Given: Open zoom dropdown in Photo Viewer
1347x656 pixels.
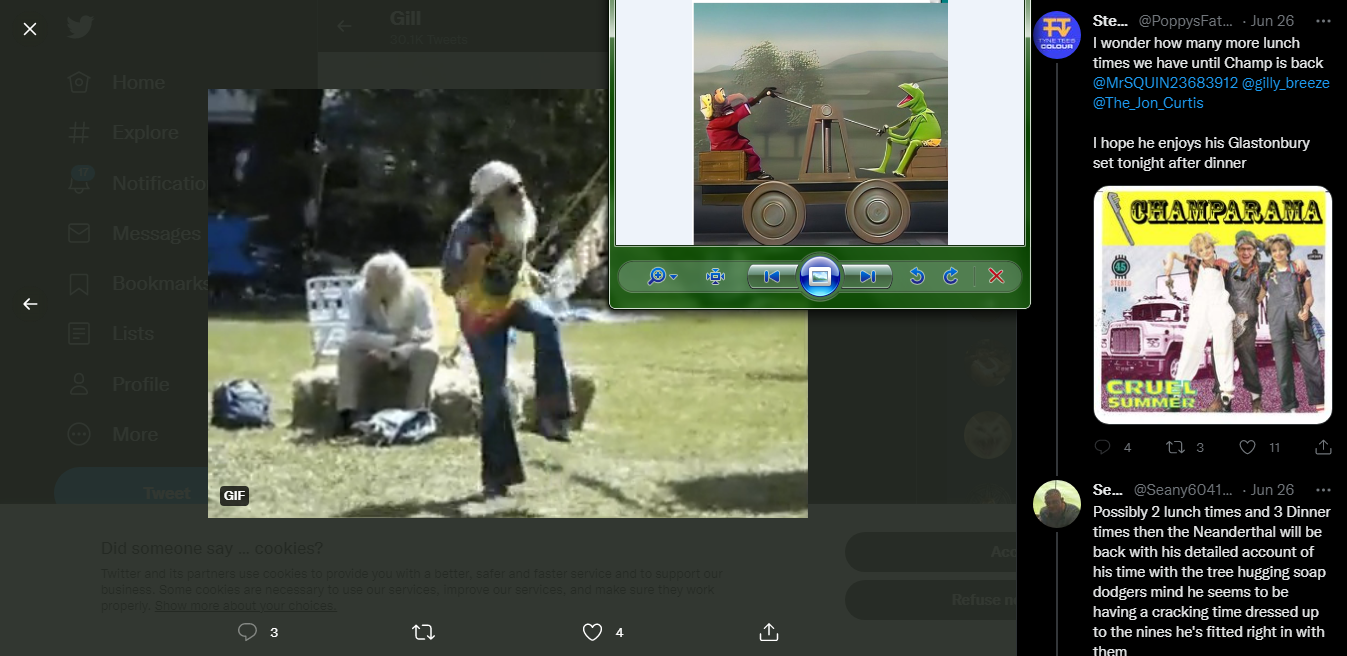Looking at the screenshot, I should pyautogui.click(x=662, y=277).
